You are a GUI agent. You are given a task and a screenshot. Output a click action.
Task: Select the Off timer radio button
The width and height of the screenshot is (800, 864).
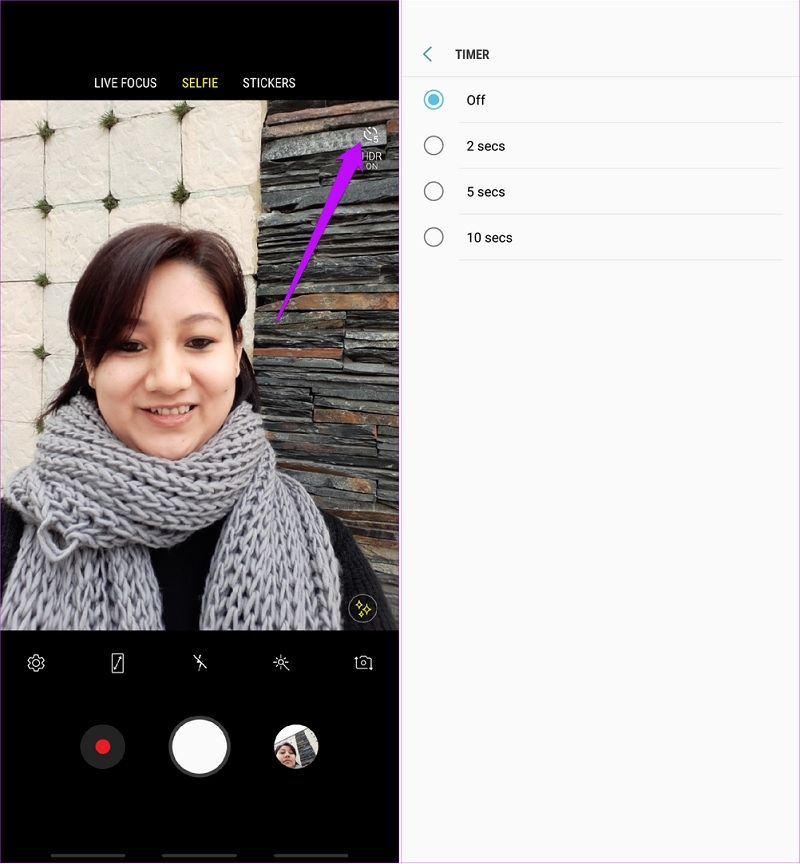[434, 100]
